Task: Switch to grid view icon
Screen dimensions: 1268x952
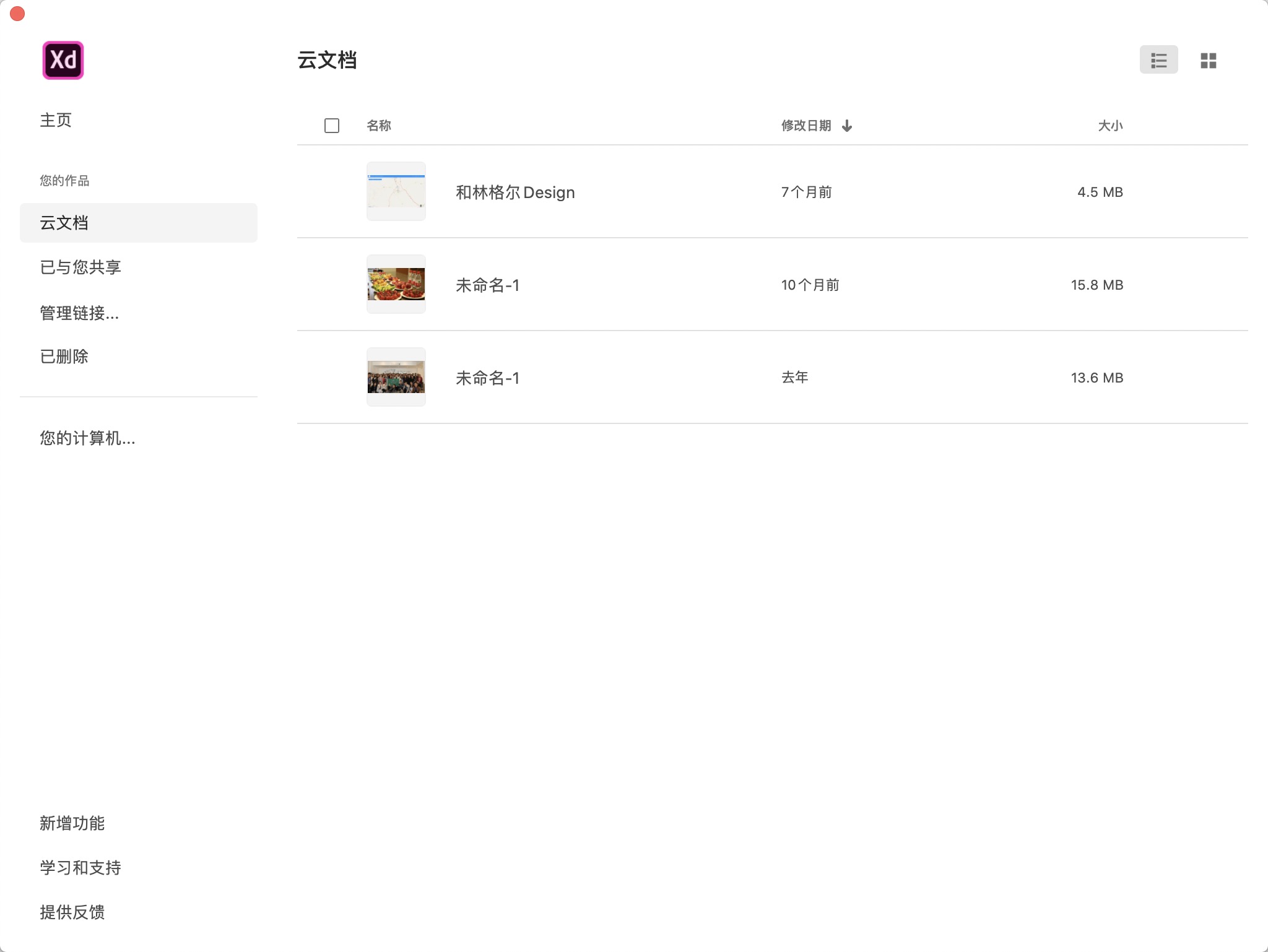Action: 1208,61
